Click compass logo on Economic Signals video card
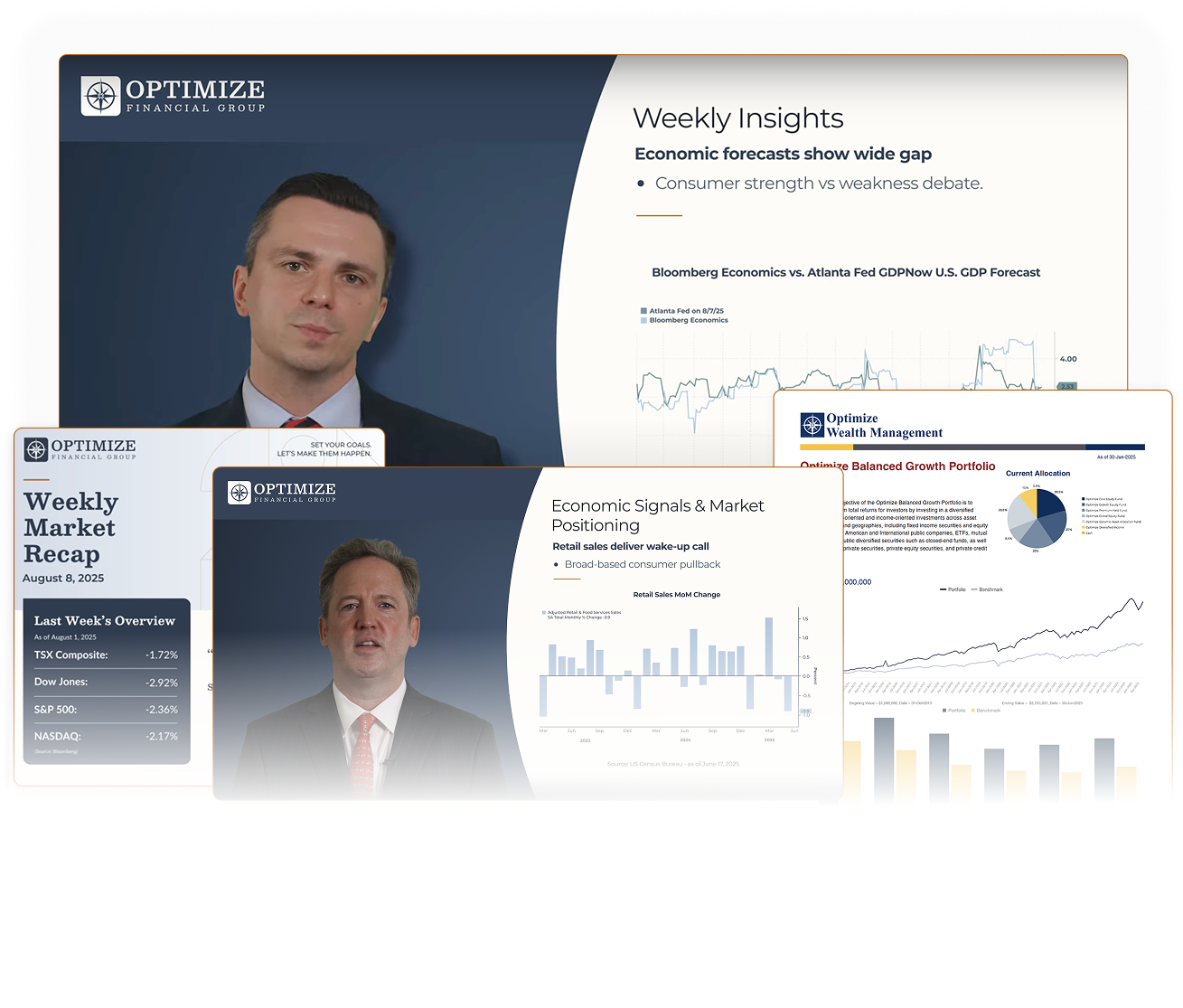The height and width of the screenshot is (1008, 1183). click(239, 492)
